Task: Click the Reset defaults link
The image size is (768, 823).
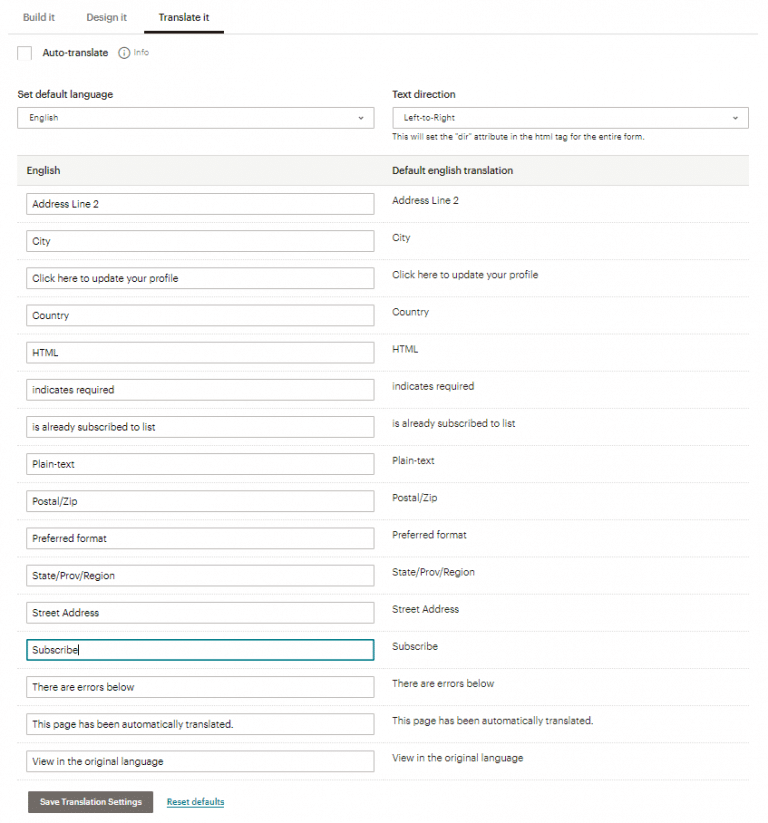Action: tap(194, 801)
